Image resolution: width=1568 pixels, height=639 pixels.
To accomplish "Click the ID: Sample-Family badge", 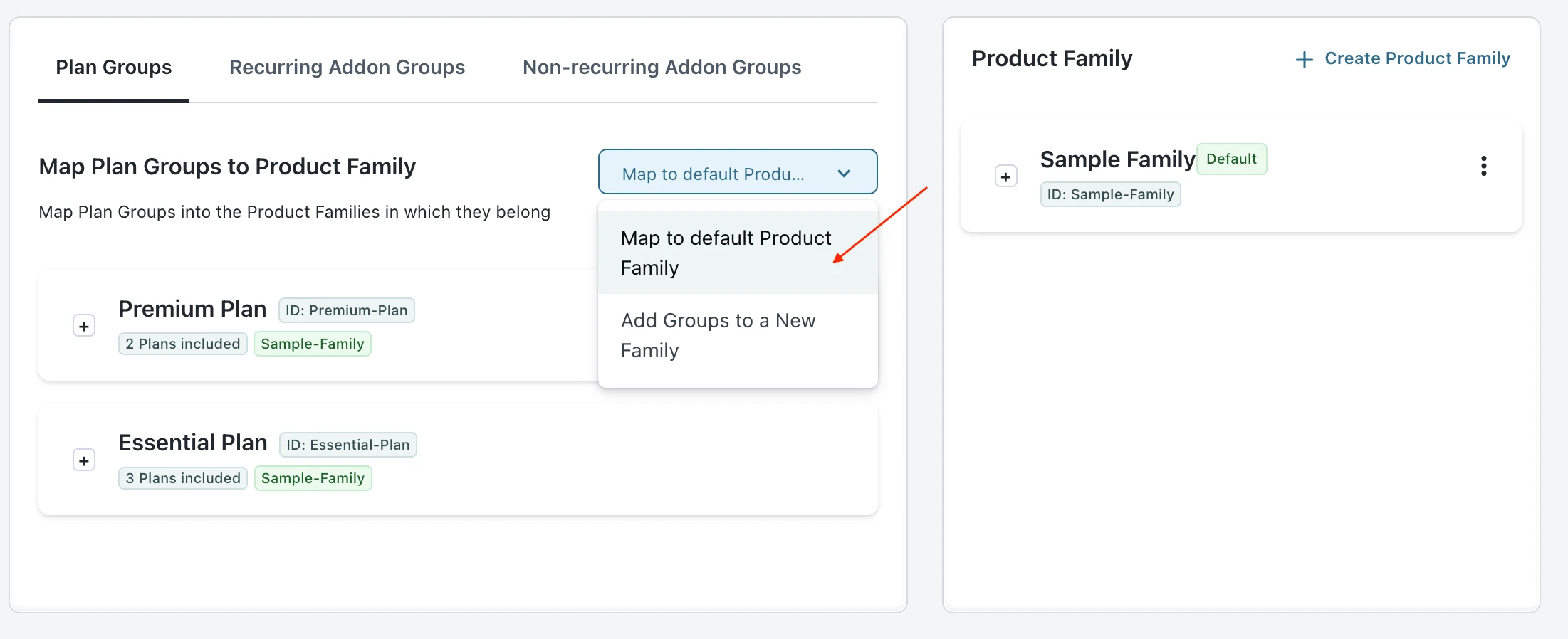I will 1110,194.
